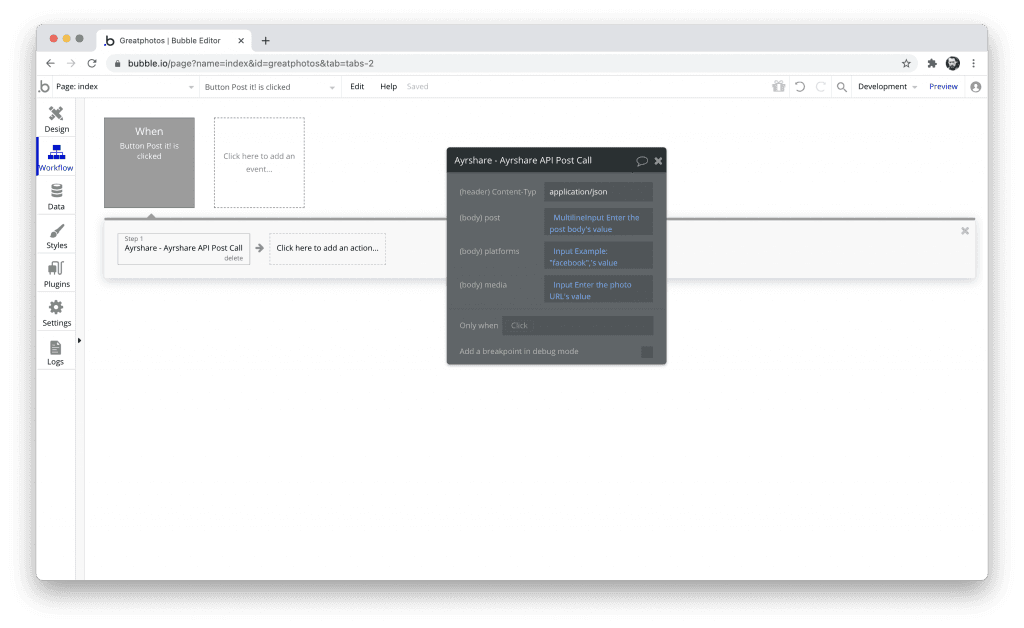Click the gift icon in editor toolbar
The width and height of the screenshot is (1024, 628).
[778, 86]
